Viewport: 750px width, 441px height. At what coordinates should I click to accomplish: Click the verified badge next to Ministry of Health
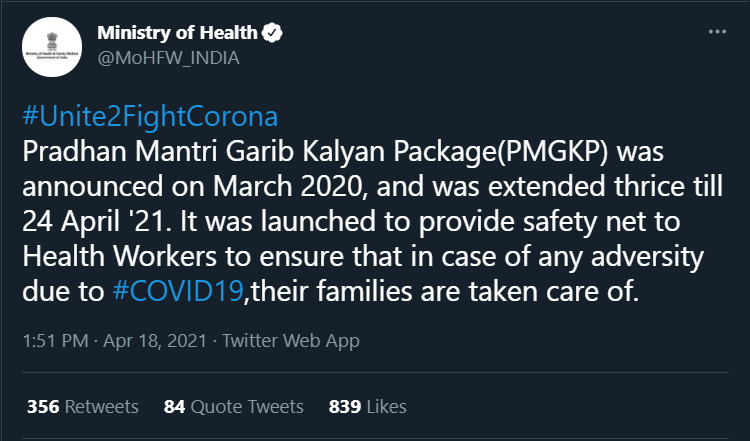[272, 33]
